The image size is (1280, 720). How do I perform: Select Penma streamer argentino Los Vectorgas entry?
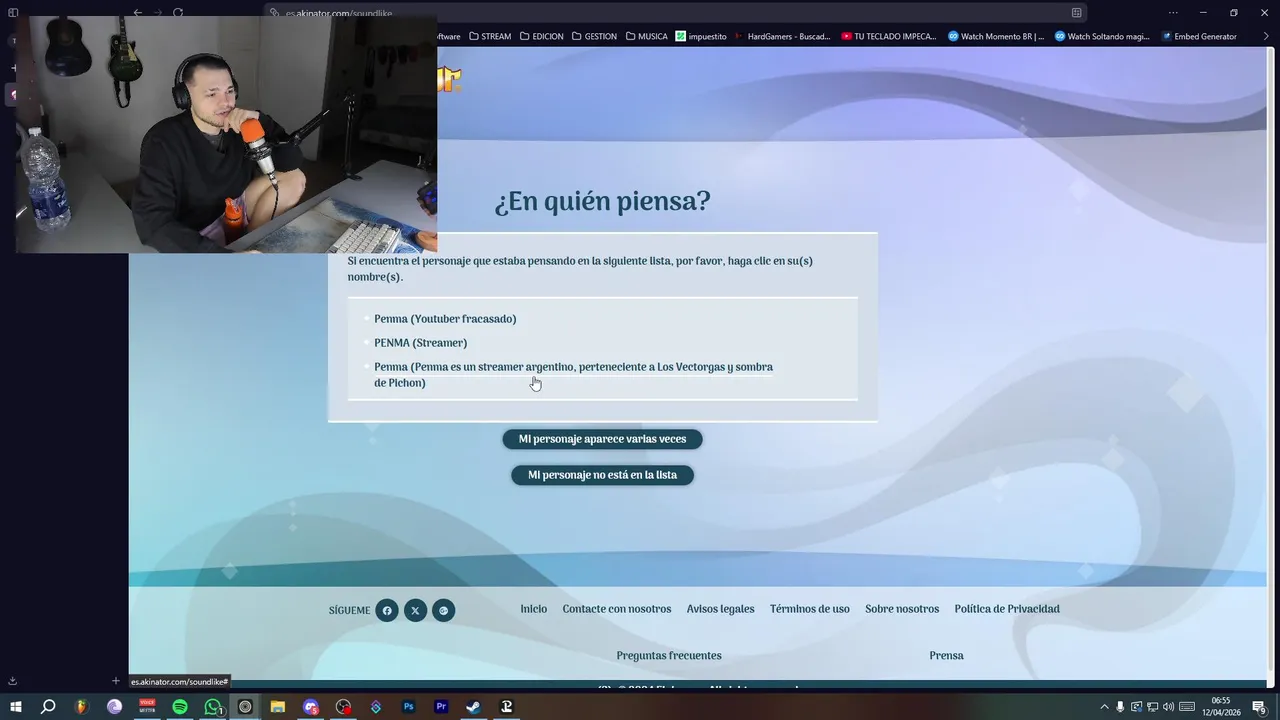pyautogui.click(x=573, y=375)
